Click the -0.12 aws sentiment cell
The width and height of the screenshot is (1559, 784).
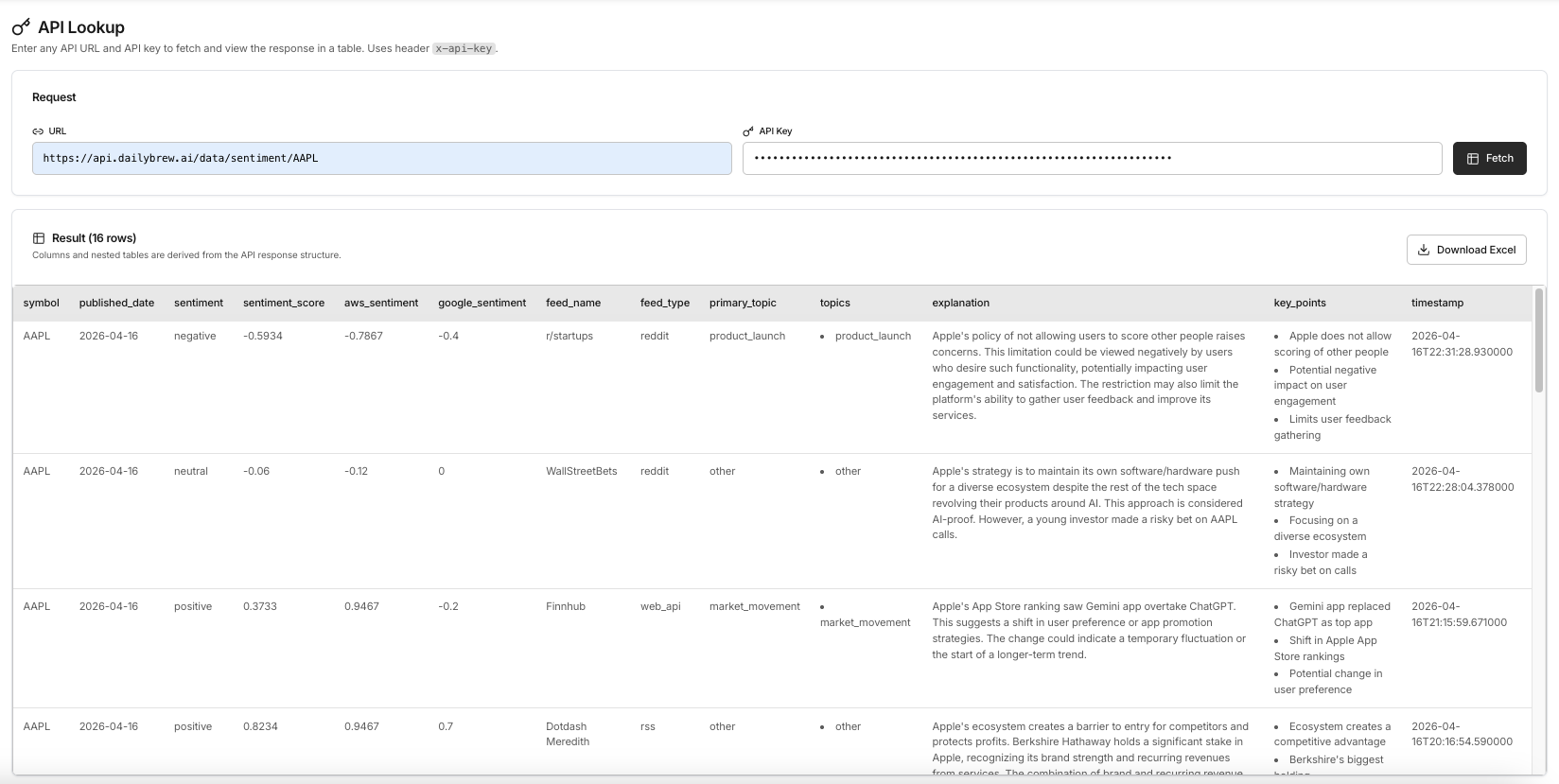(x=357, y=471)
